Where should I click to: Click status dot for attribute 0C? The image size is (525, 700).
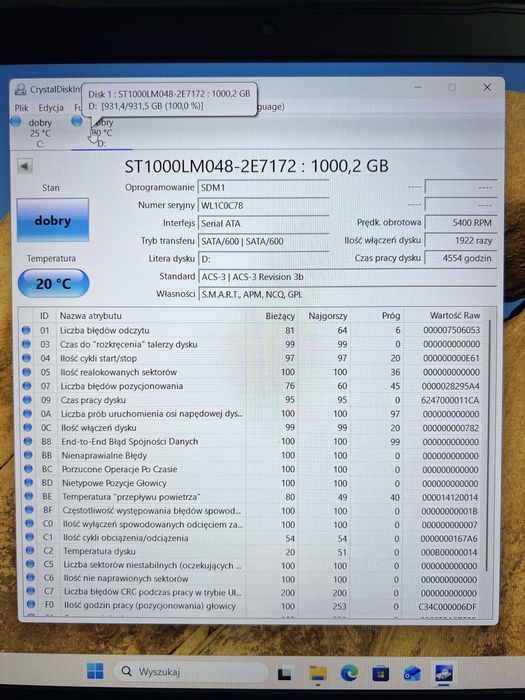pos(28,427)
